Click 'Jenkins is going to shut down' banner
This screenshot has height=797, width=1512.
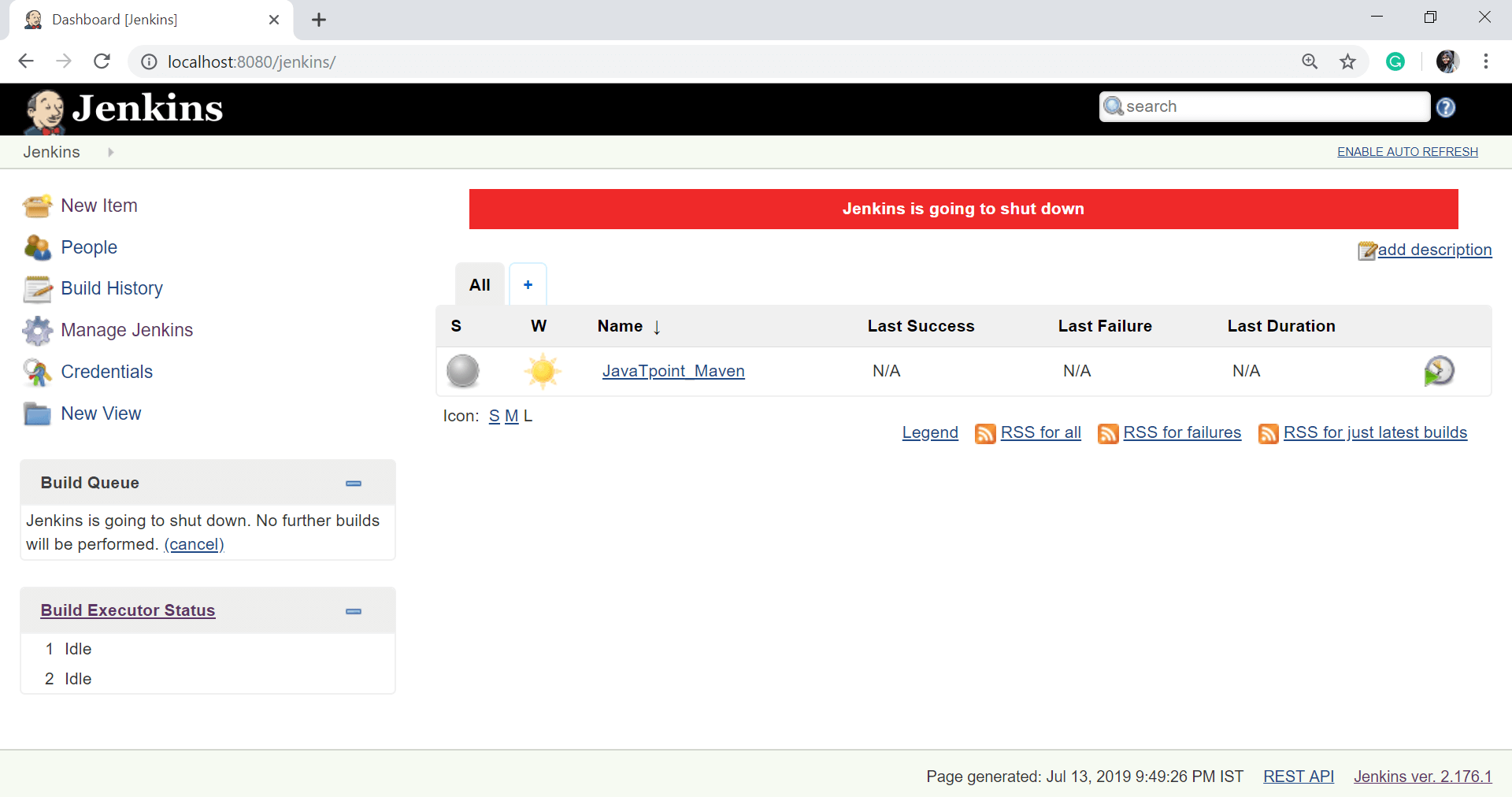click(963, 209)
